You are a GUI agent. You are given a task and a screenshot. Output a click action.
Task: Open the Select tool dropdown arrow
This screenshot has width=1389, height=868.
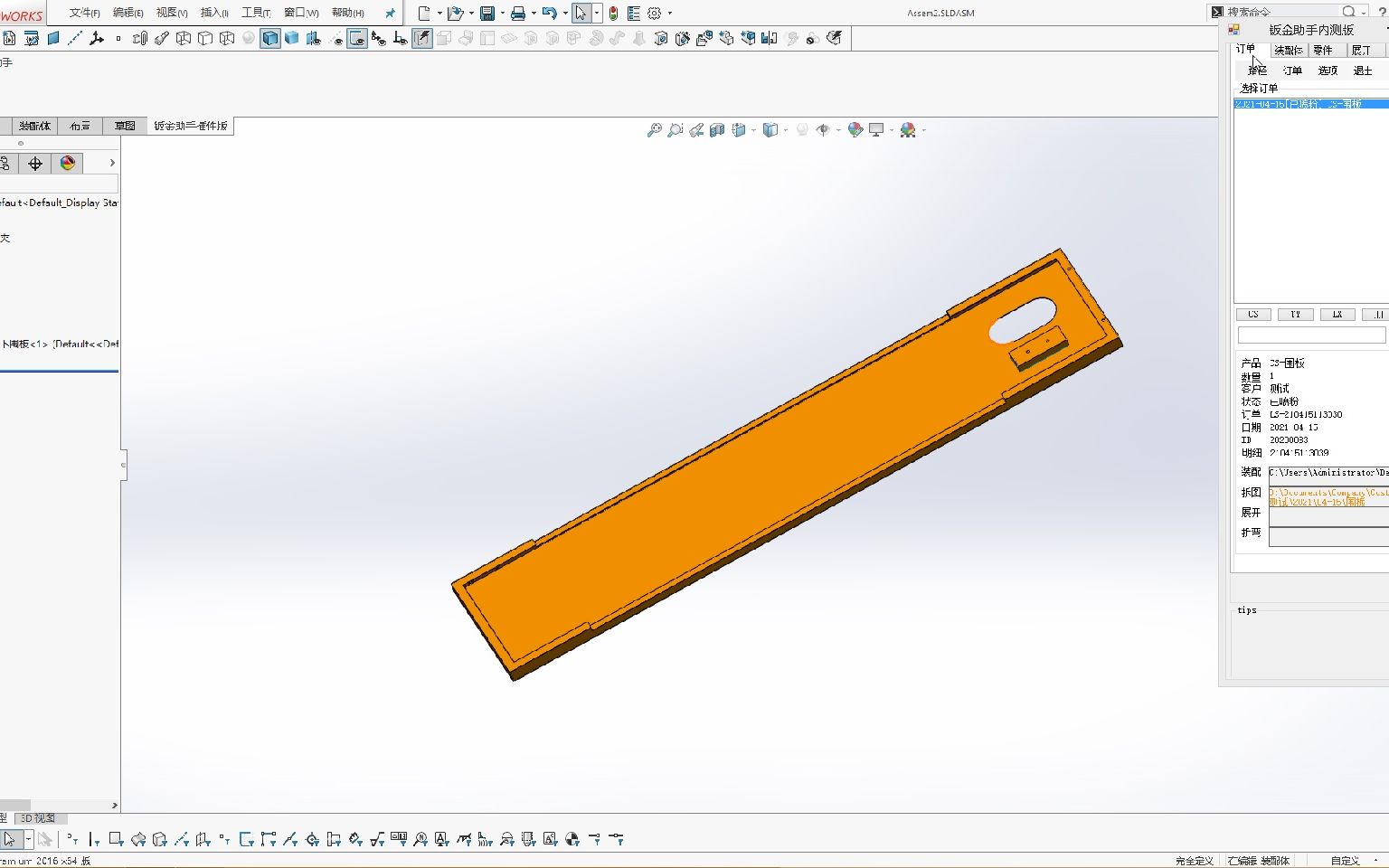point(596,13)
